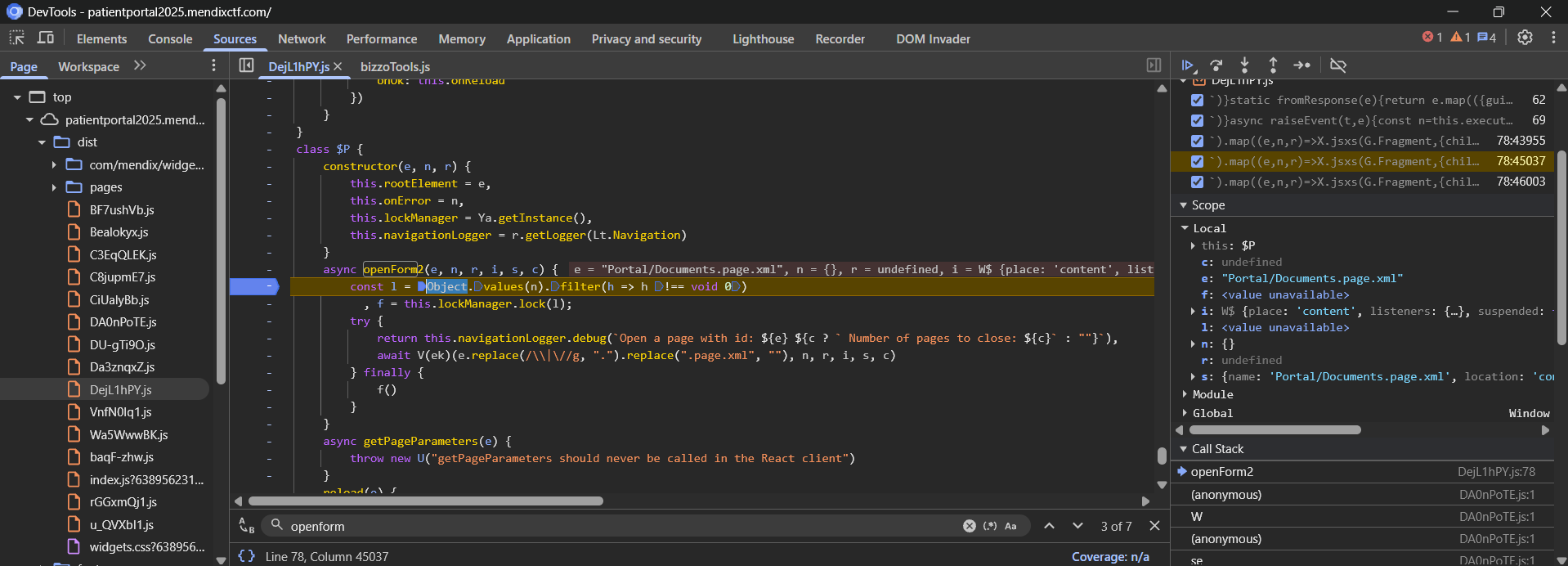
Task: Expand the Module scope
Action: [1185, 394]
